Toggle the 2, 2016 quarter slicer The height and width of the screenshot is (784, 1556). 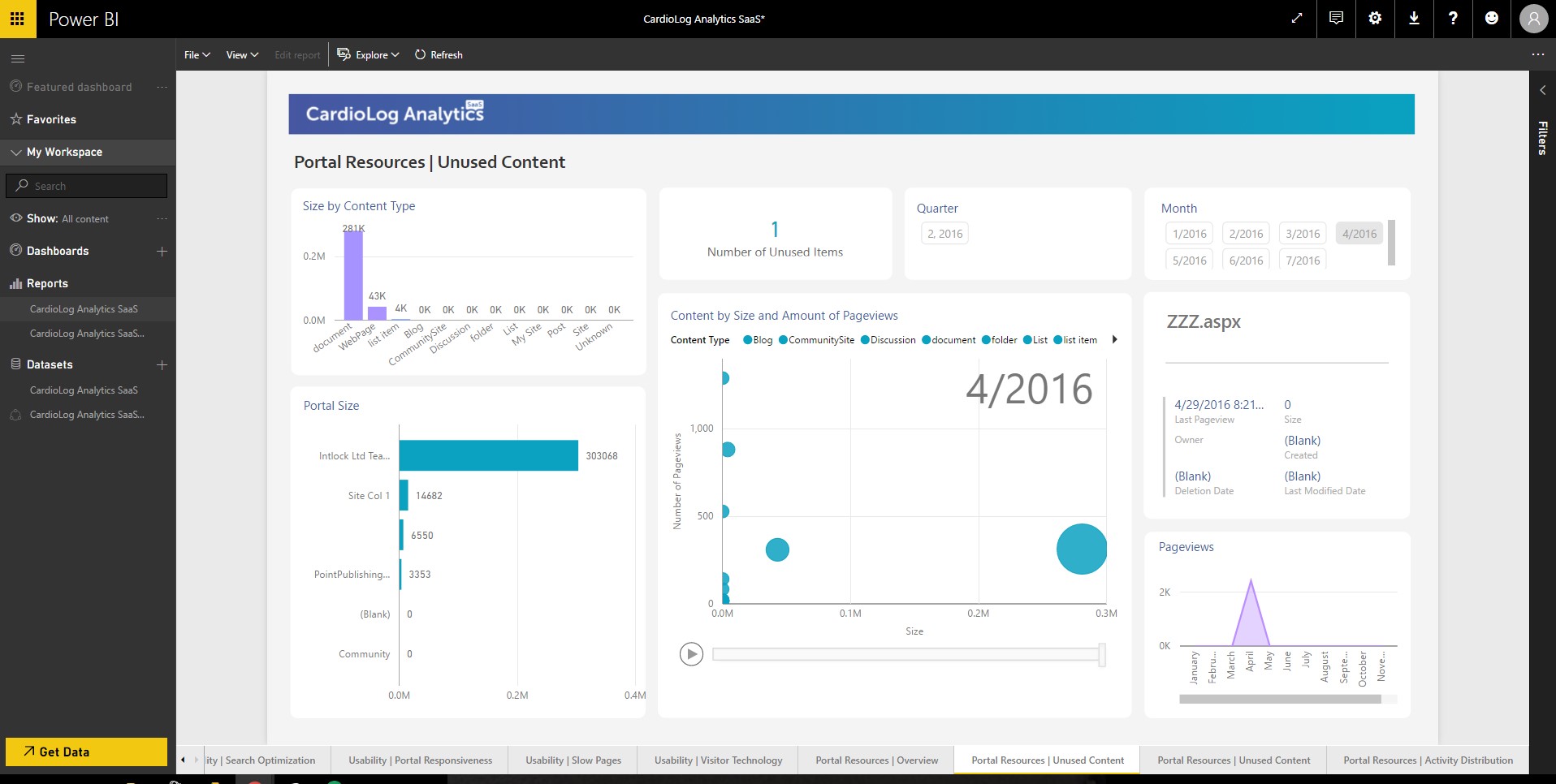point(944,234)
